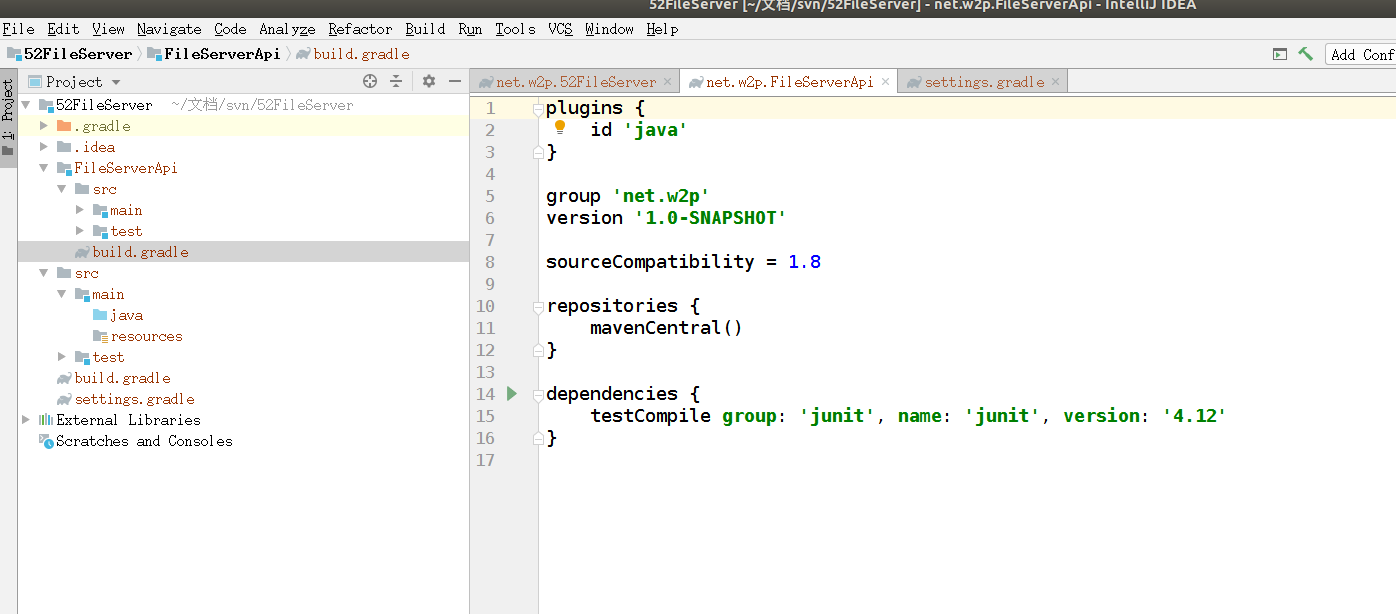
Task: Run dependencies via green gutter arrow on line 14
Action: [511, 394]
